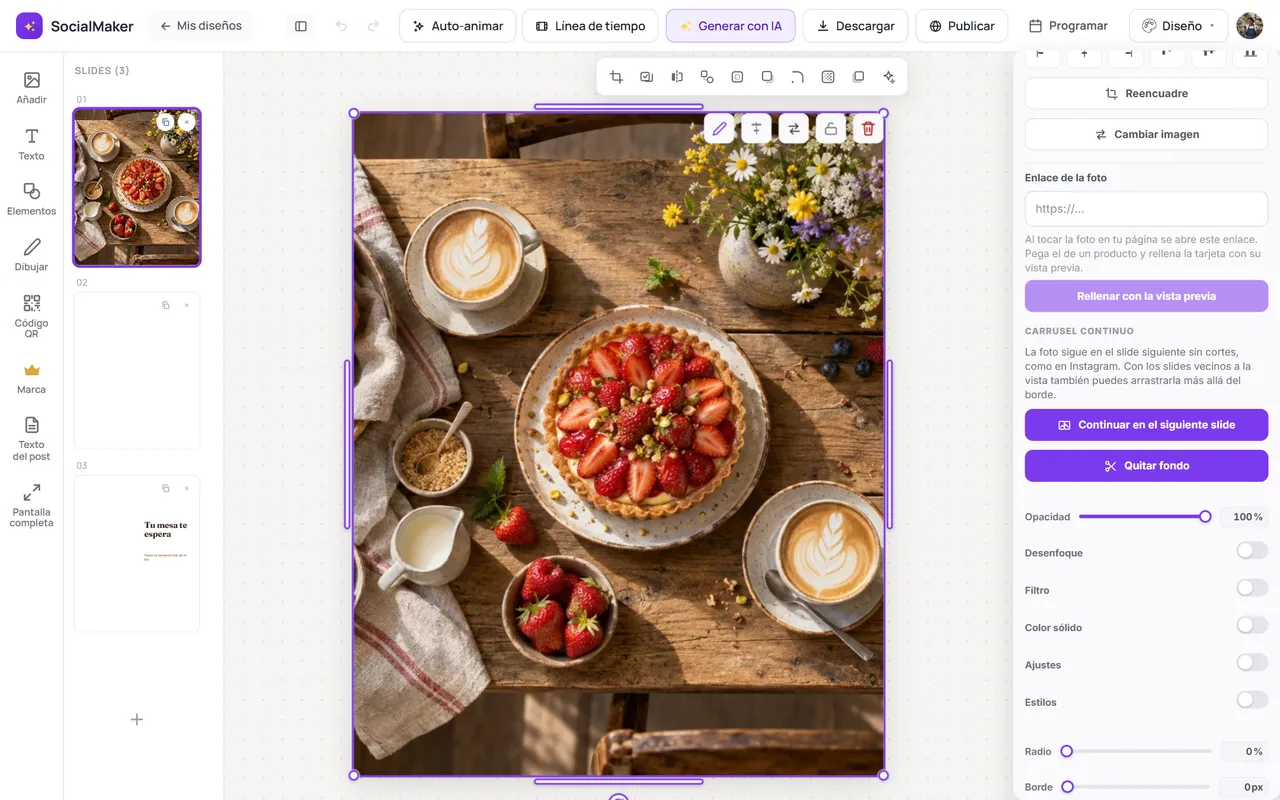Toggle the sidebar panel layout icon
Image resolution: width=1280 pixels, height=800 pixels.
[301, 26]
